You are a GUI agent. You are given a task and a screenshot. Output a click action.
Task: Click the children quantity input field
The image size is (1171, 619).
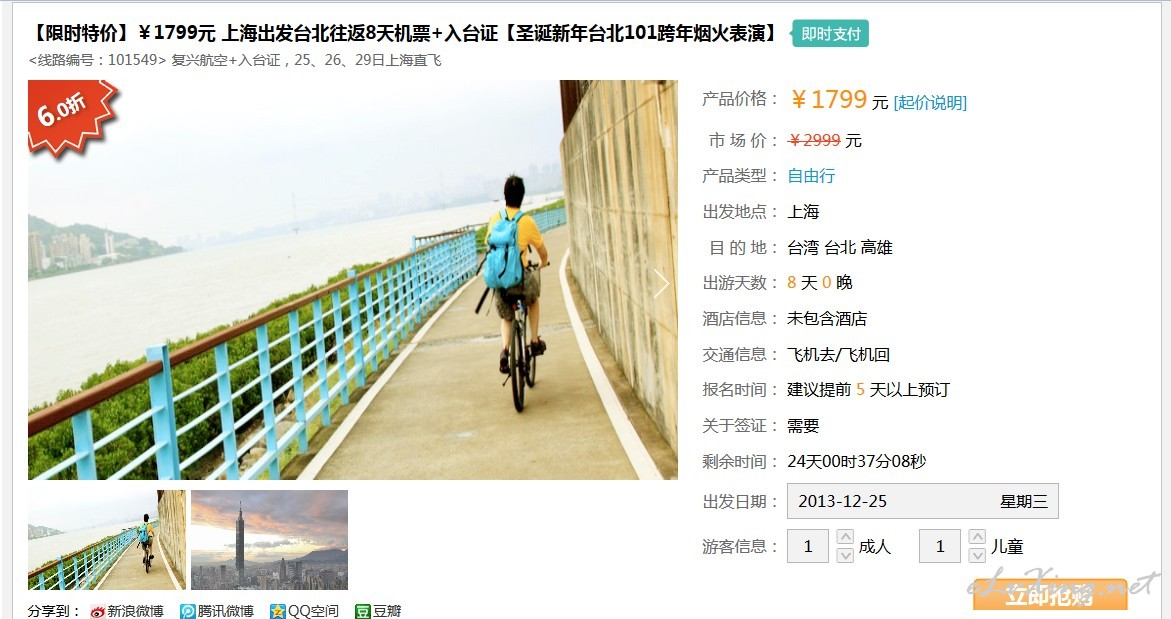pos(939,546)
